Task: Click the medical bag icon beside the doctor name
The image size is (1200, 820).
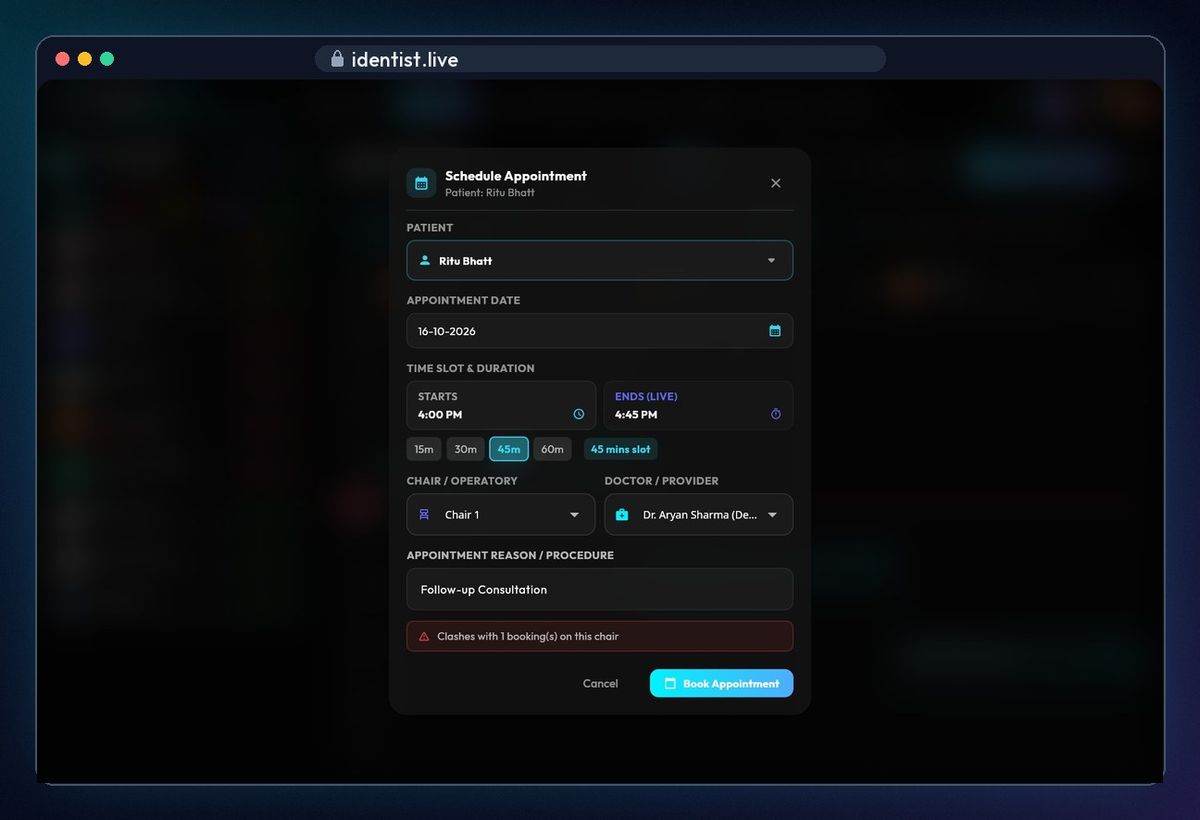Action: click(x=622, y=515)
